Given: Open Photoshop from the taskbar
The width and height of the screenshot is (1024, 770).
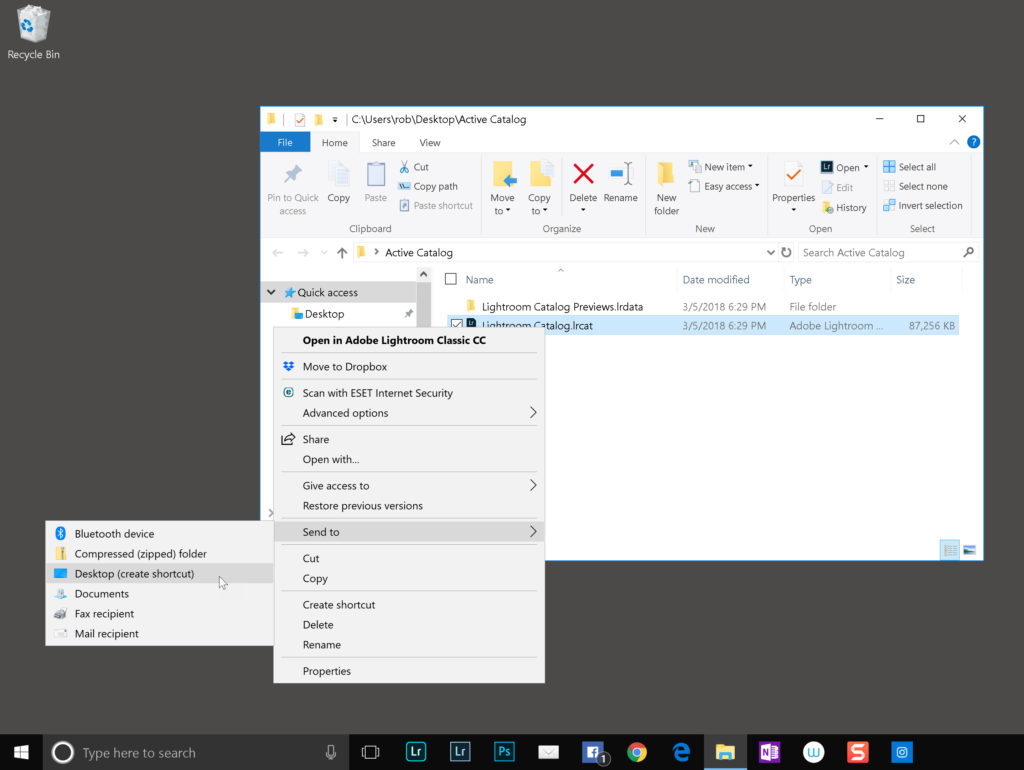Looking at the screenshot, I should 504,752.
